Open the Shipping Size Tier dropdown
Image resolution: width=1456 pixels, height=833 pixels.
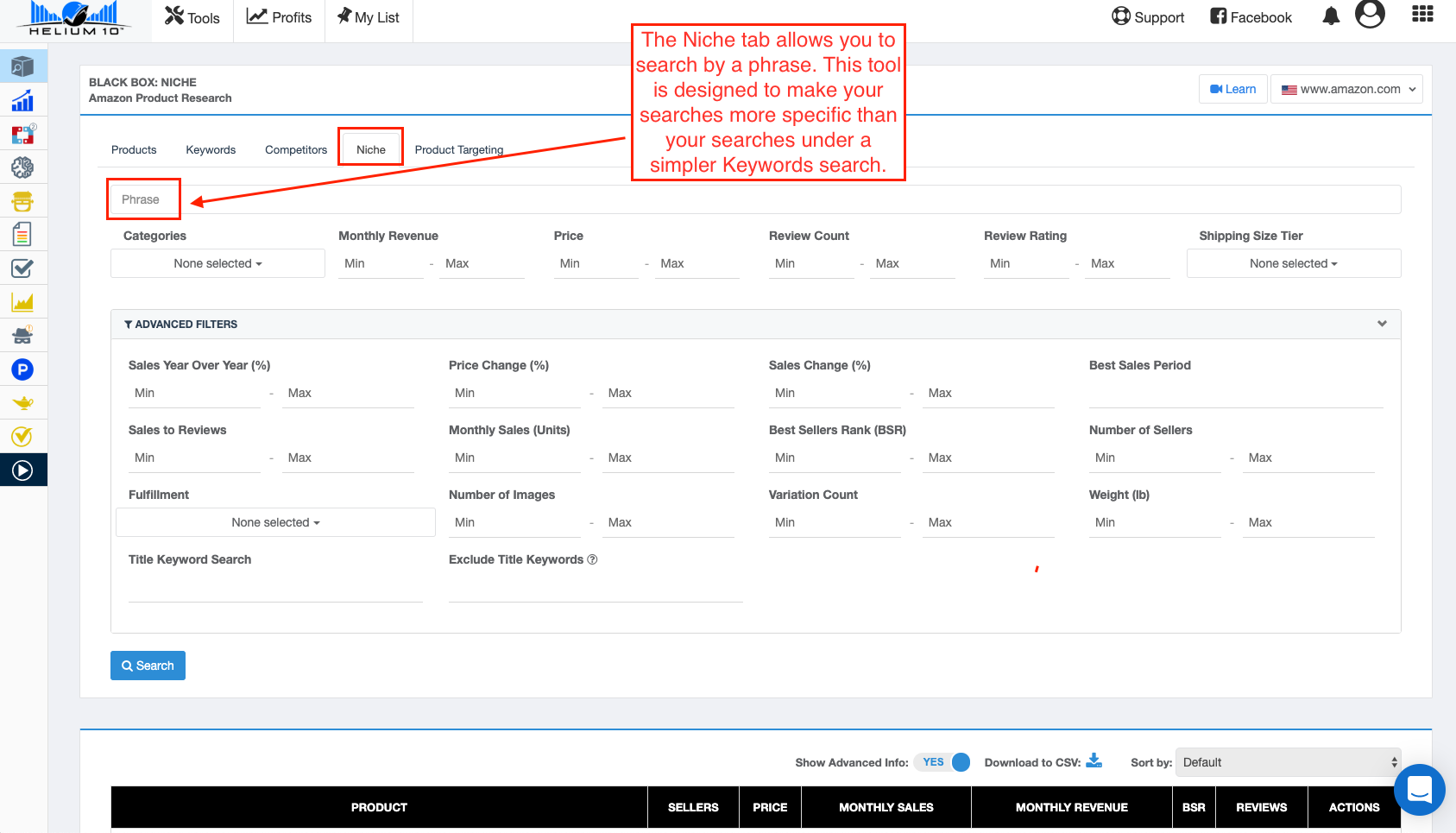[x=1294, y=263]
